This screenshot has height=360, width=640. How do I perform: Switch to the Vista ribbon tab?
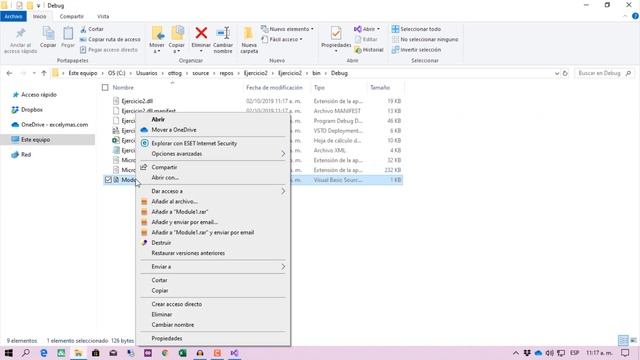tap(103, 16)
